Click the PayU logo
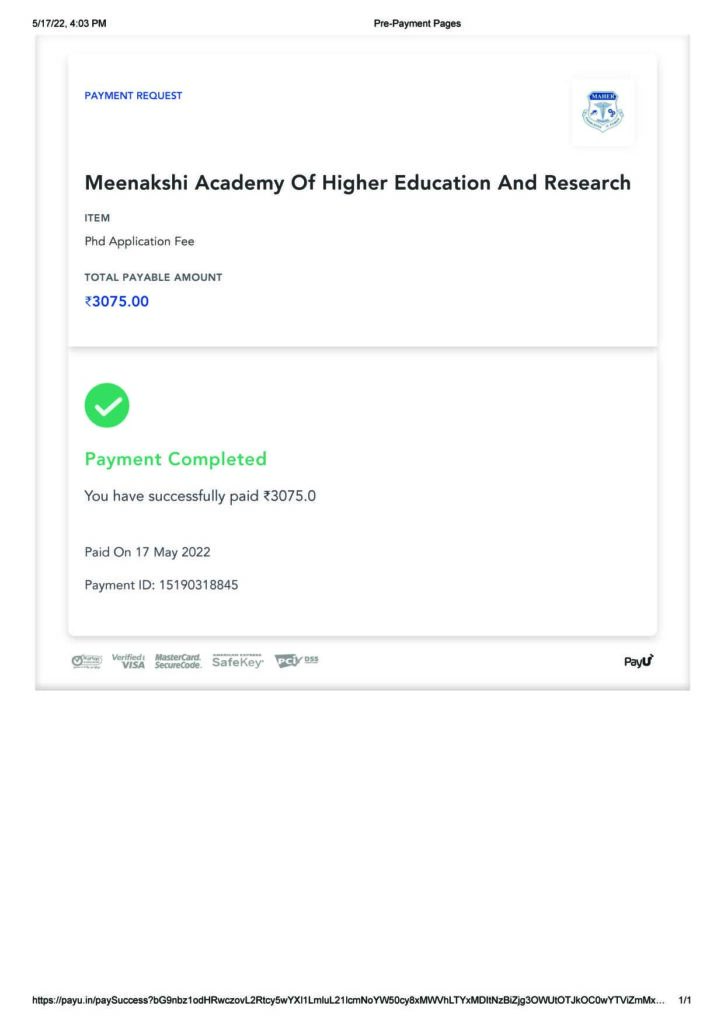724x1024 pixels. coord(638,661)
